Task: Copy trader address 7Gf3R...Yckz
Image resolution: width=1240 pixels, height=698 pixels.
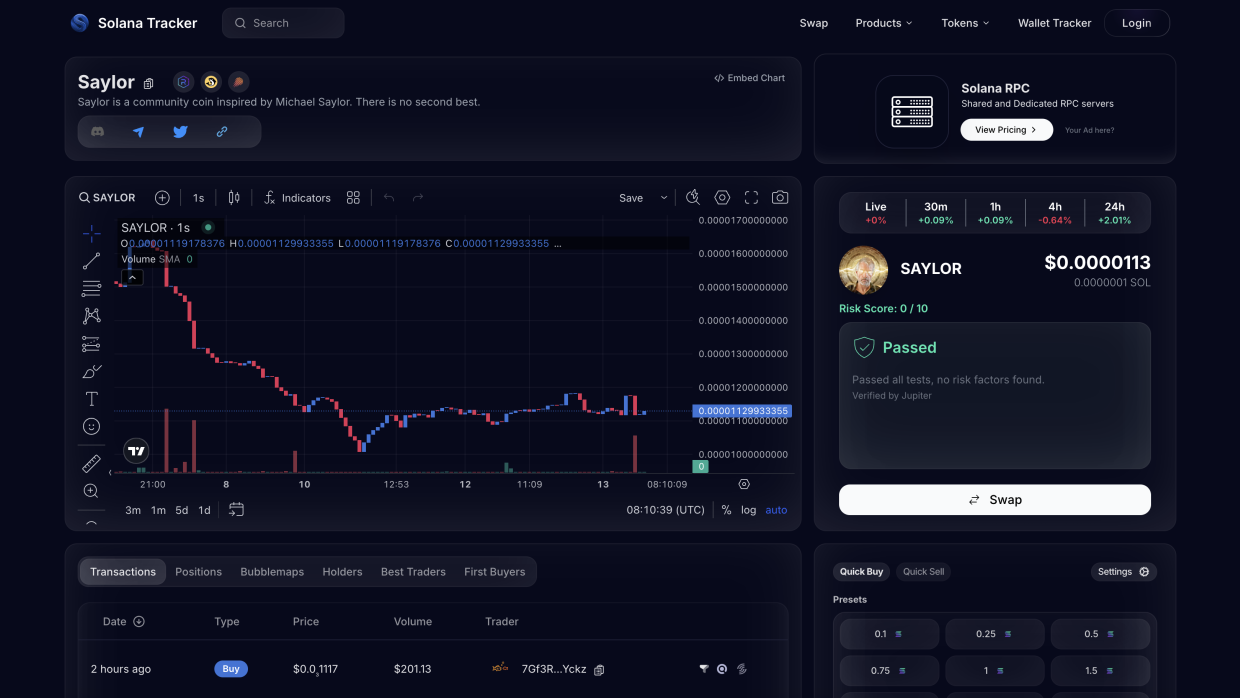Action: 599,670
